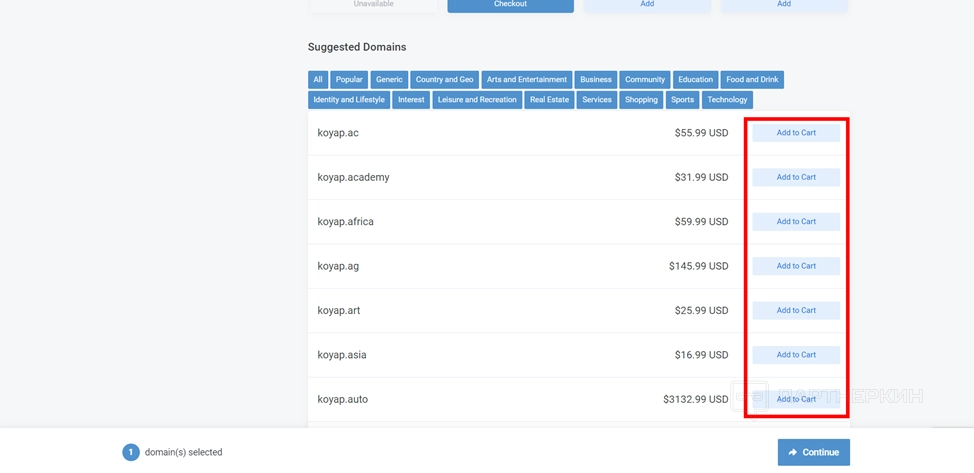The height and width of the screenshot is (473, 974).
Task: Select the Services category filter
Action: (597, 99)
